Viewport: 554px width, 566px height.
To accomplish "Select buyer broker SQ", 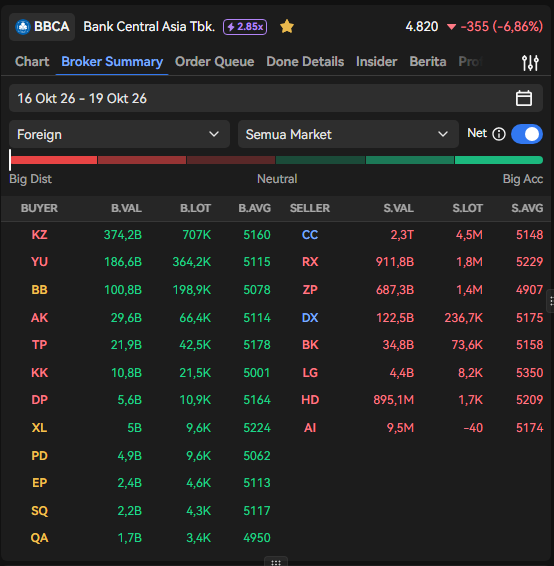I will tap(39, 511).
